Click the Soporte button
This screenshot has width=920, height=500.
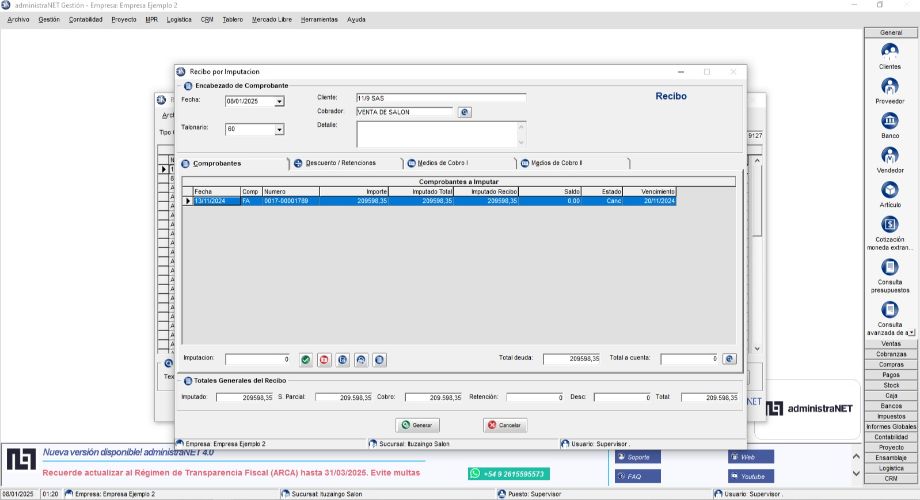(x=638, y=457)
